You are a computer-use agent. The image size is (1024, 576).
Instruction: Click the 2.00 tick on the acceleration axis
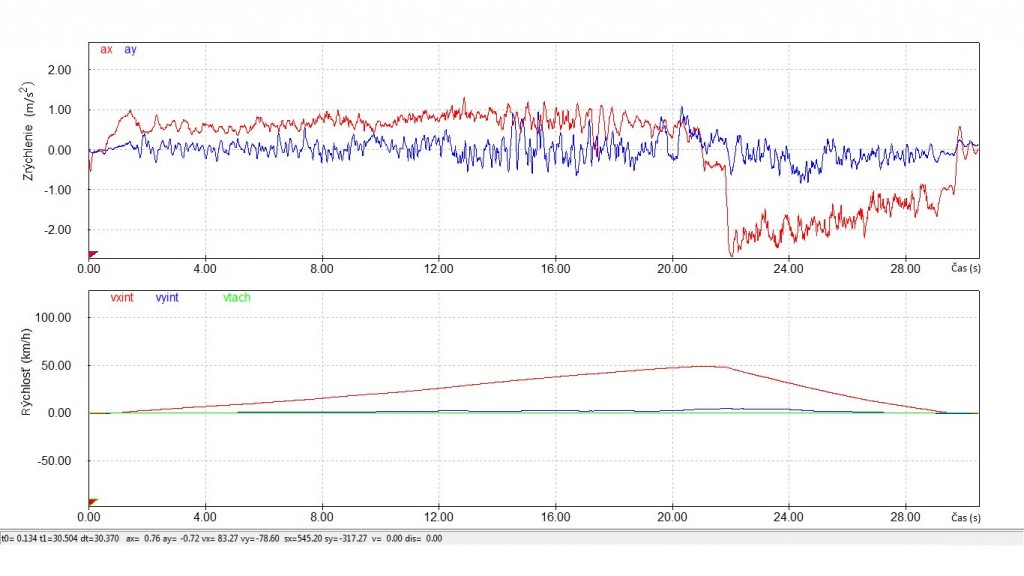(x=59, y=71)
